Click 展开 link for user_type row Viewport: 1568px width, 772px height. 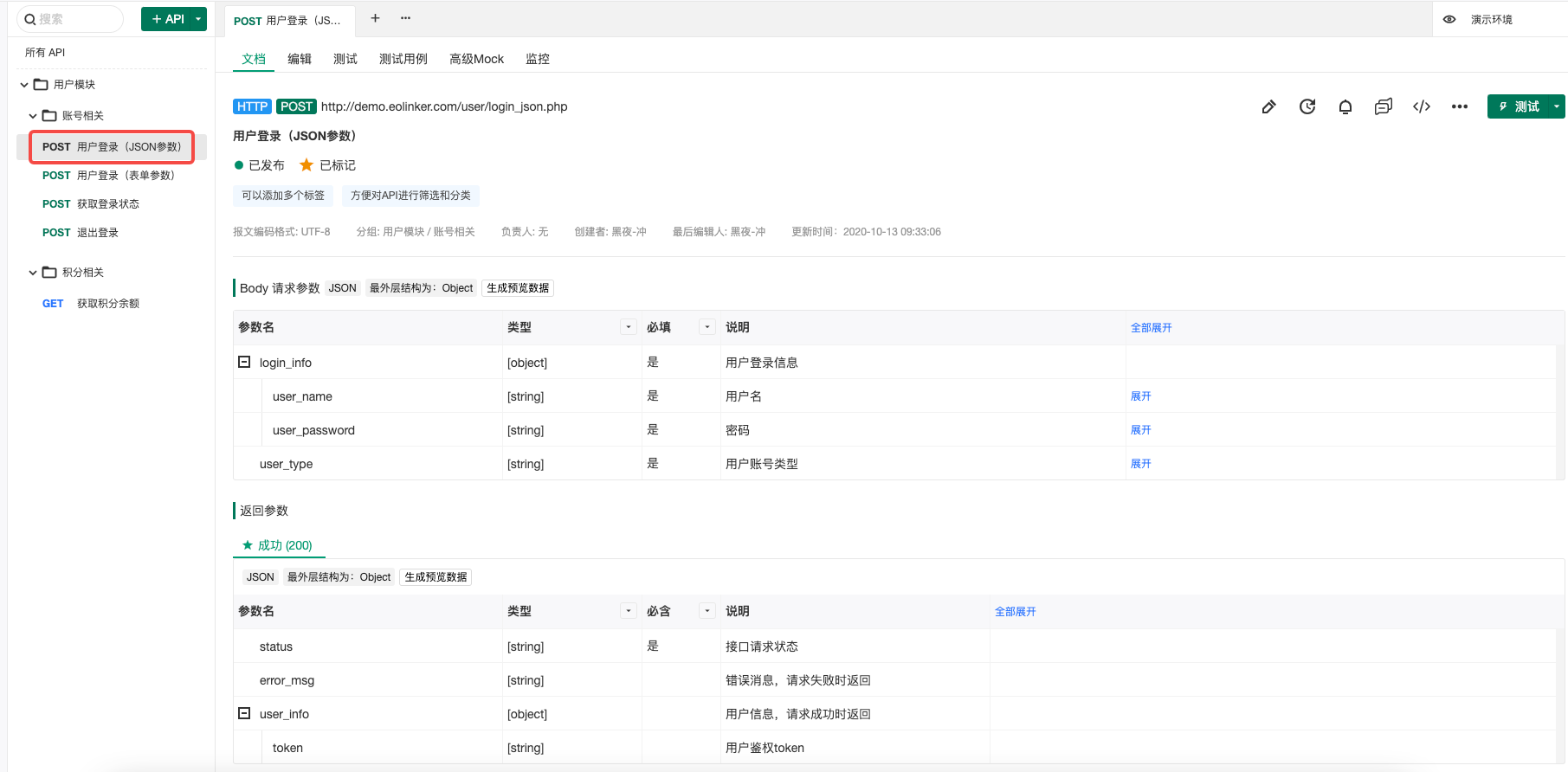coord(1140,463)
